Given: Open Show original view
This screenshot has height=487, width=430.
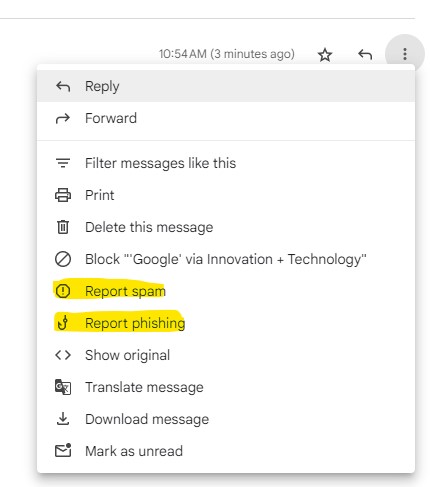Looking at the screenshot, I should (x=226, y=355).
